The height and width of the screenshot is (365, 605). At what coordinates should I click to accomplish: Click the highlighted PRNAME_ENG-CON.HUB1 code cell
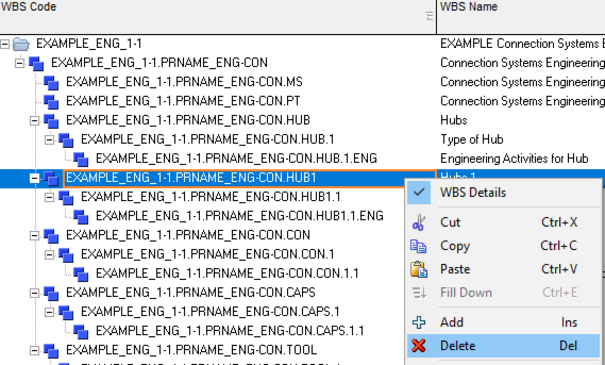pyautogui.click(x=250, y=178)
